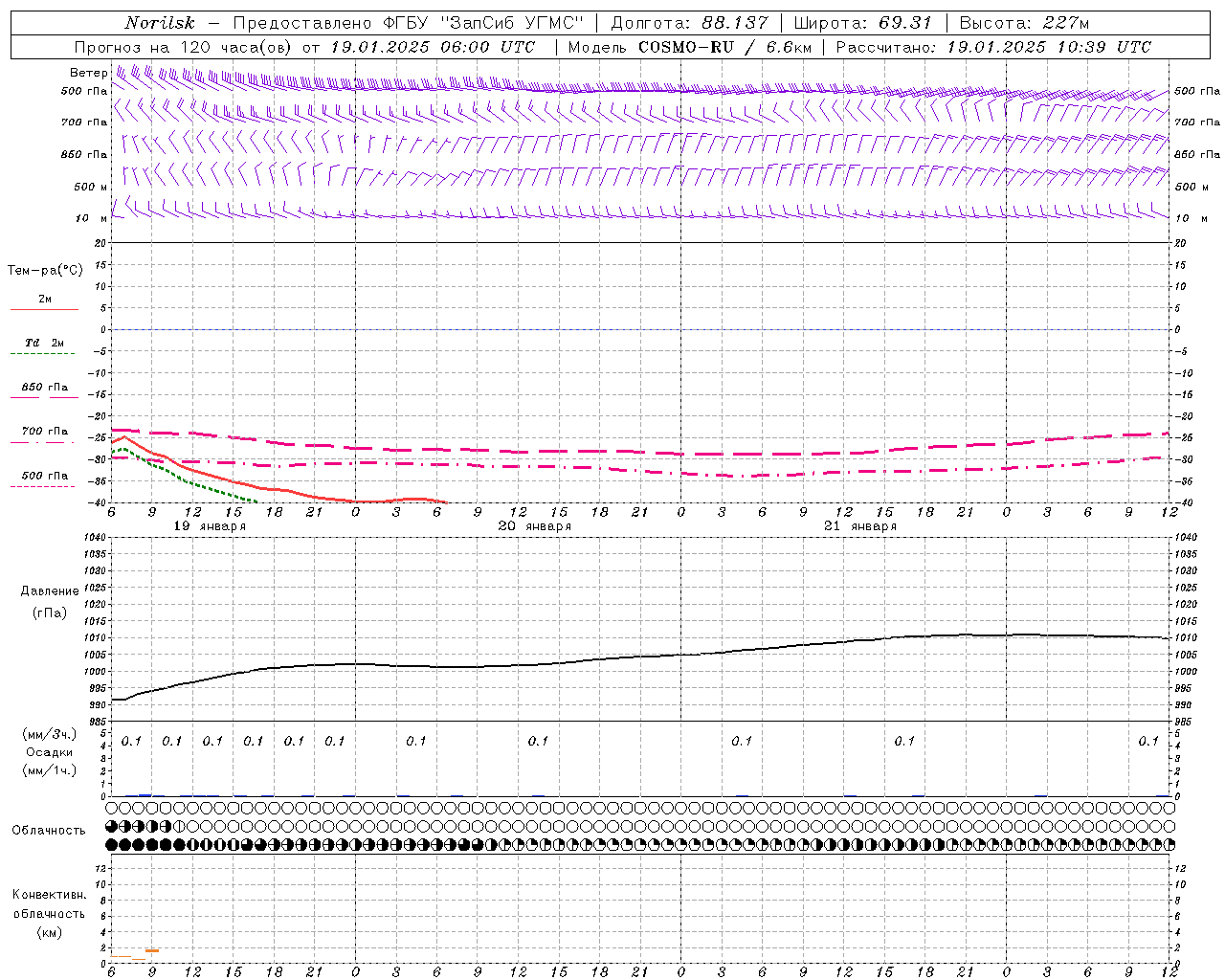1225x980 pixels.
Task: Click the 'Облачность' cloud cover row label
Action: 49,830
